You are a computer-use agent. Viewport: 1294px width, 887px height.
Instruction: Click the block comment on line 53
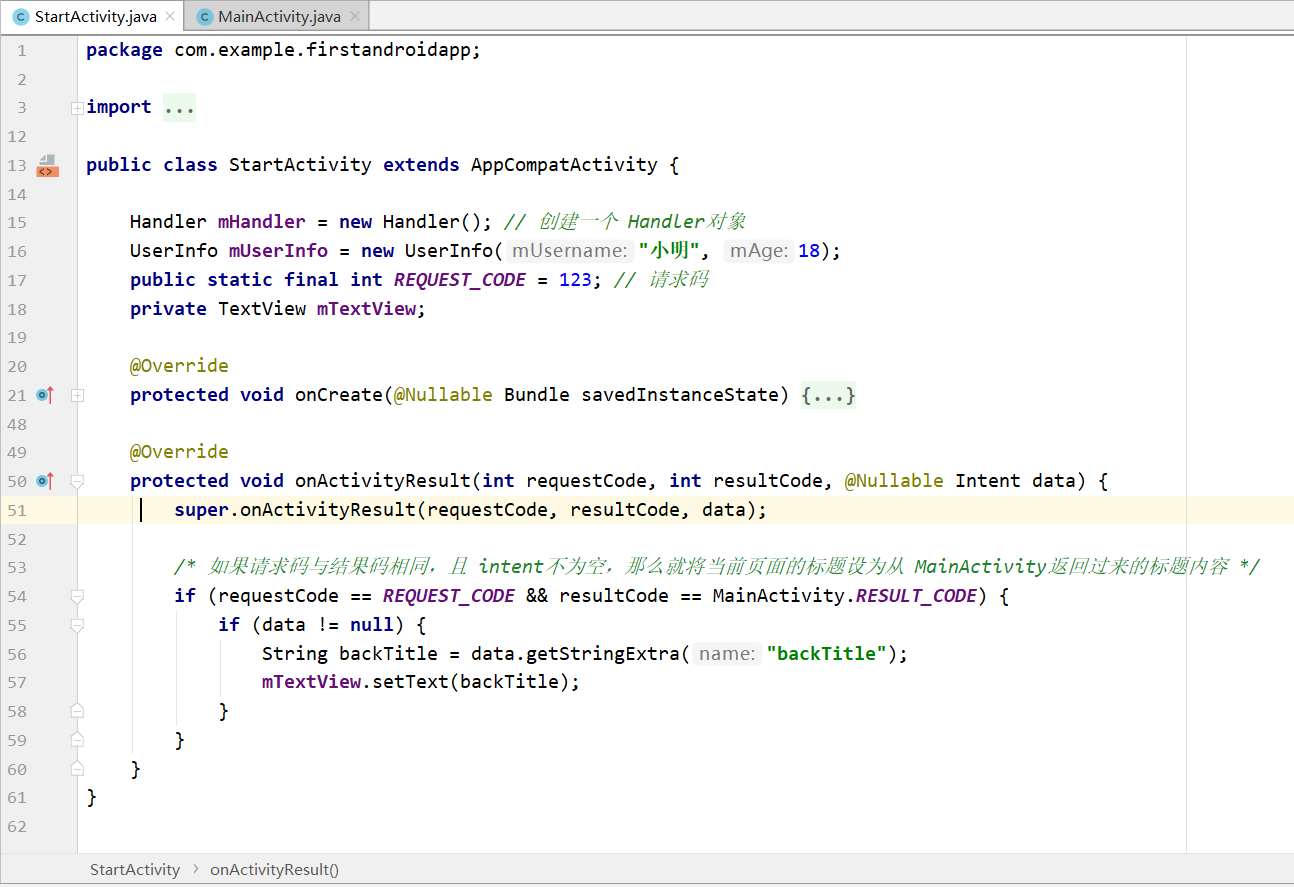pyautogui.click(x=716, y=567)
